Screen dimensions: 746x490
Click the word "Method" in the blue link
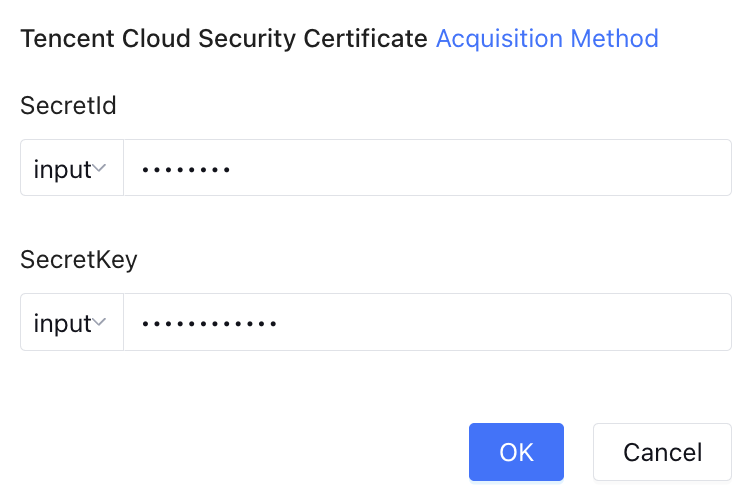pyautogui.click(x=614, y=39)
